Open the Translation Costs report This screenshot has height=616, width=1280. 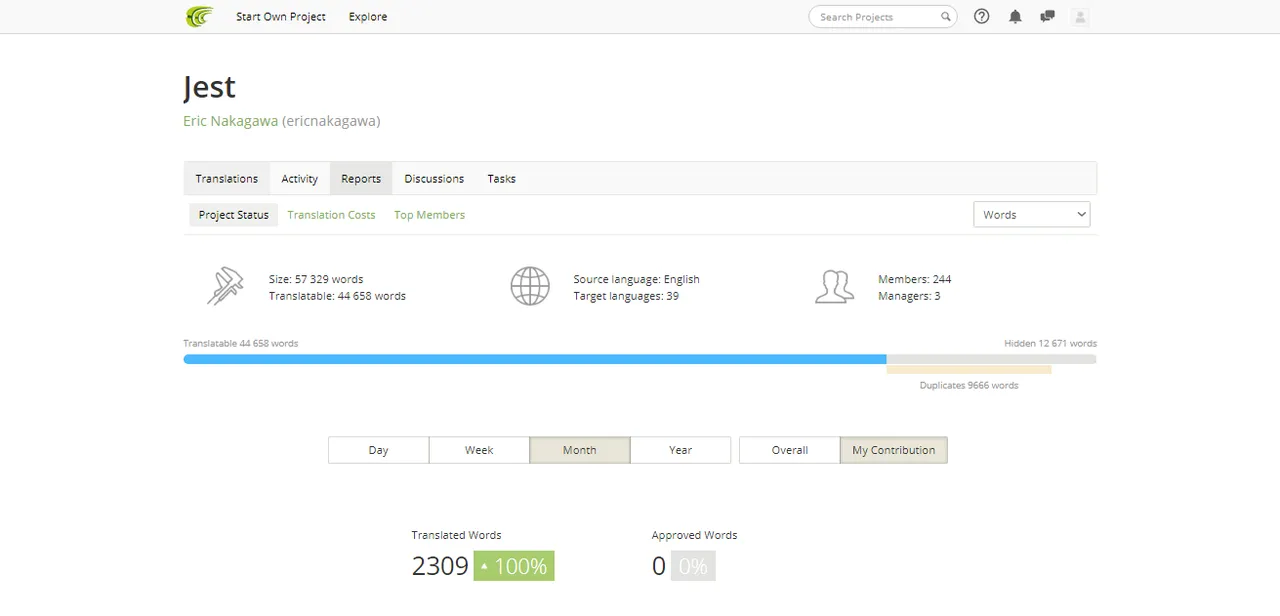(x=331, y=215)
